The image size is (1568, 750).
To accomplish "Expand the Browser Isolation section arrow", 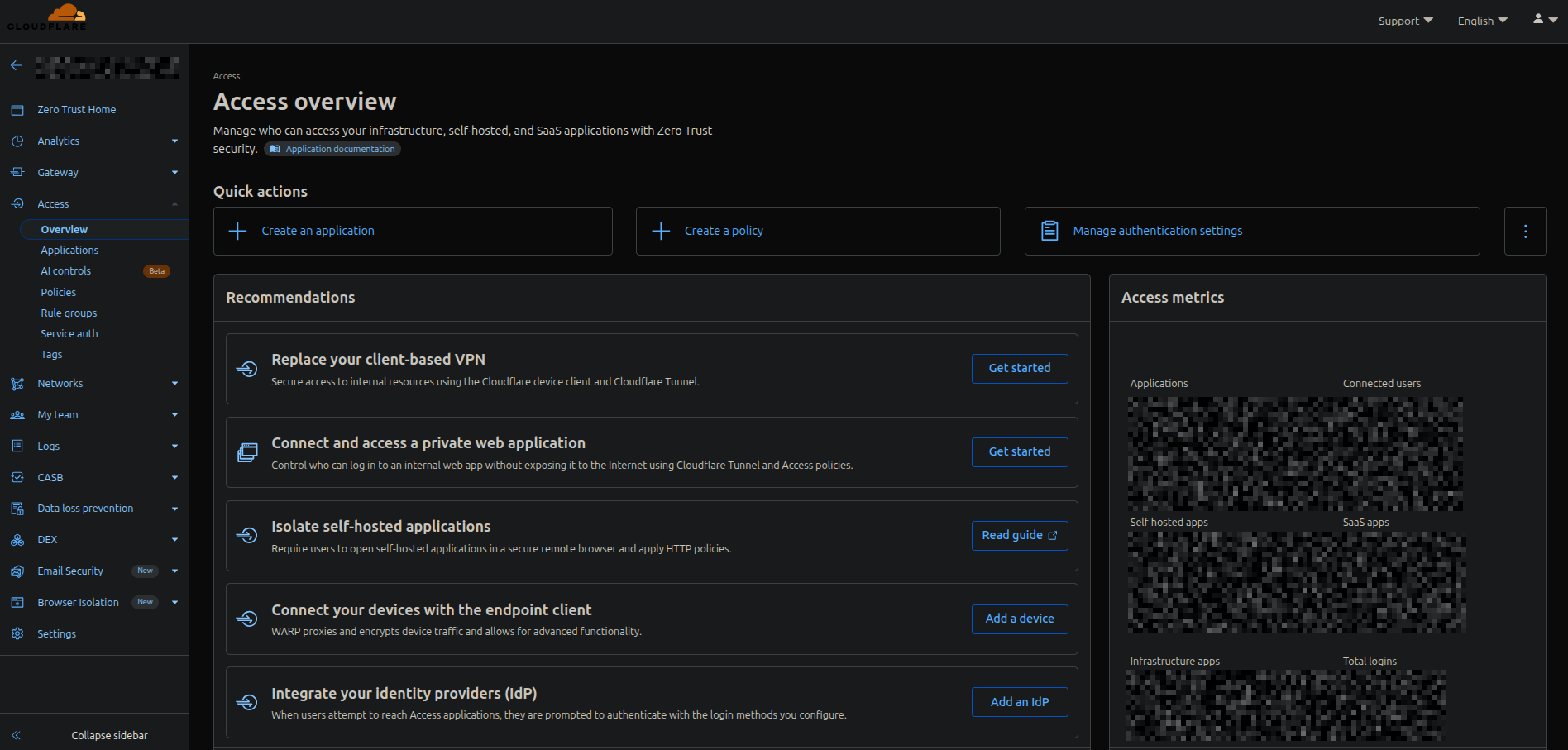I will [x=174, y=603].
